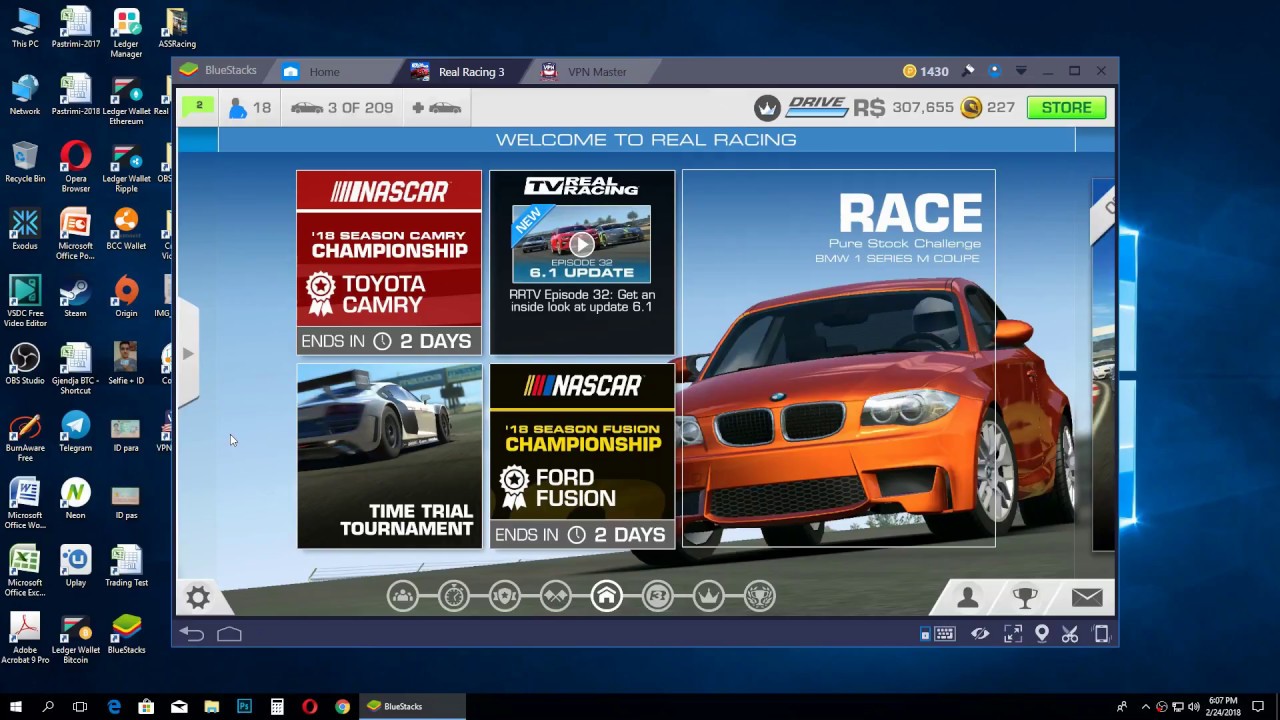The height and width of the screenshot is (720, 1280).
Task: Open the trophy achievements icon
Action: (1025, 597)
